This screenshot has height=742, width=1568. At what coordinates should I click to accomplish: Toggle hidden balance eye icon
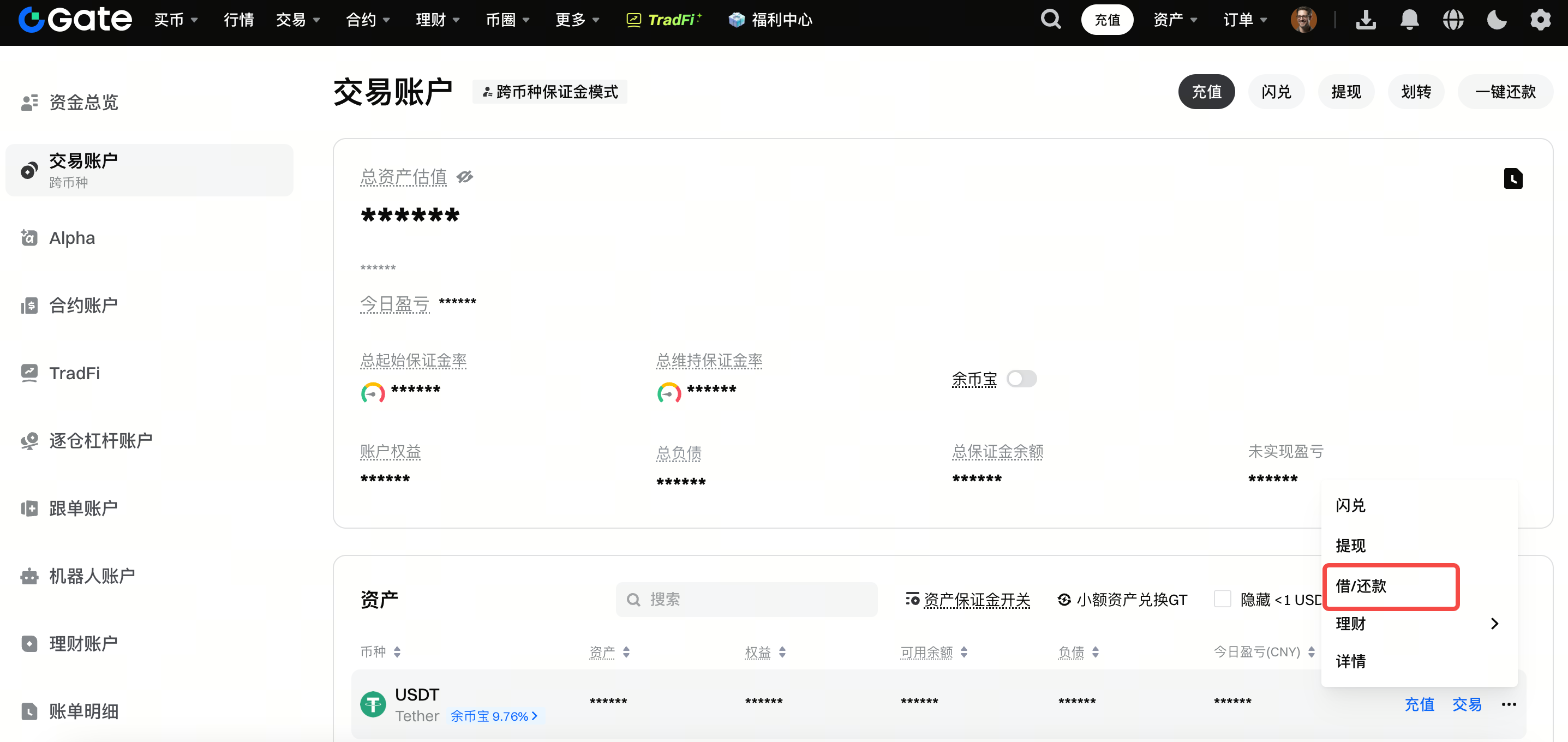coord(465,177)
